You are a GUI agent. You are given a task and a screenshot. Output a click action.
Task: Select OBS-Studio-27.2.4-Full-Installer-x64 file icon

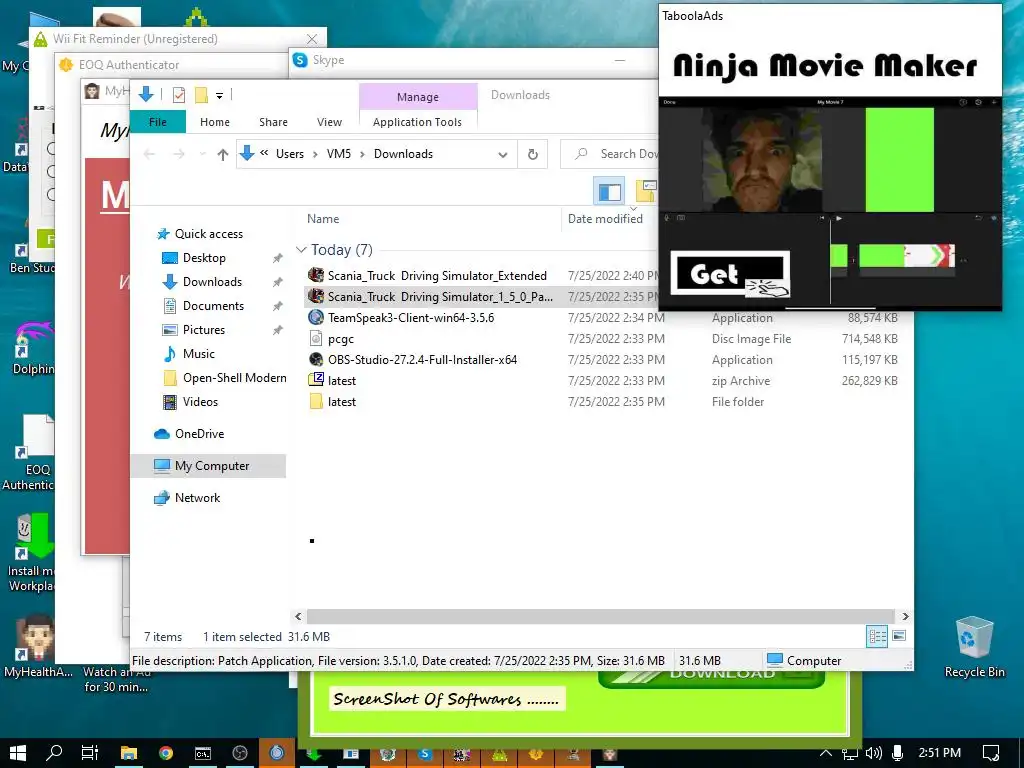pyautogui.click(x=316, y=360)
